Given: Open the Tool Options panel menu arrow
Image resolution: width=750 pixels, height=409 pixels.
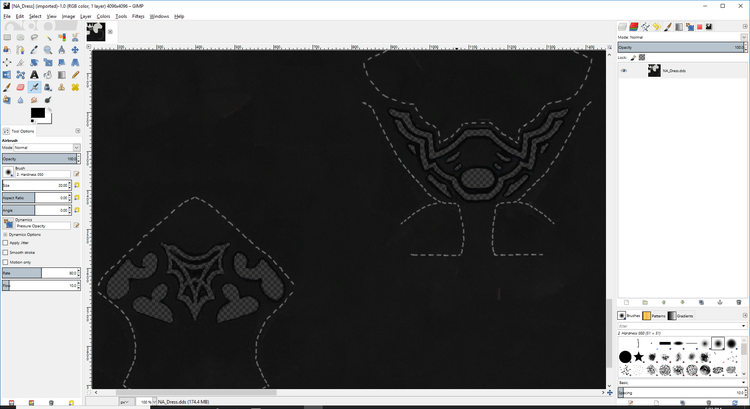Looking at the screenshot, I should pos(77,131).
